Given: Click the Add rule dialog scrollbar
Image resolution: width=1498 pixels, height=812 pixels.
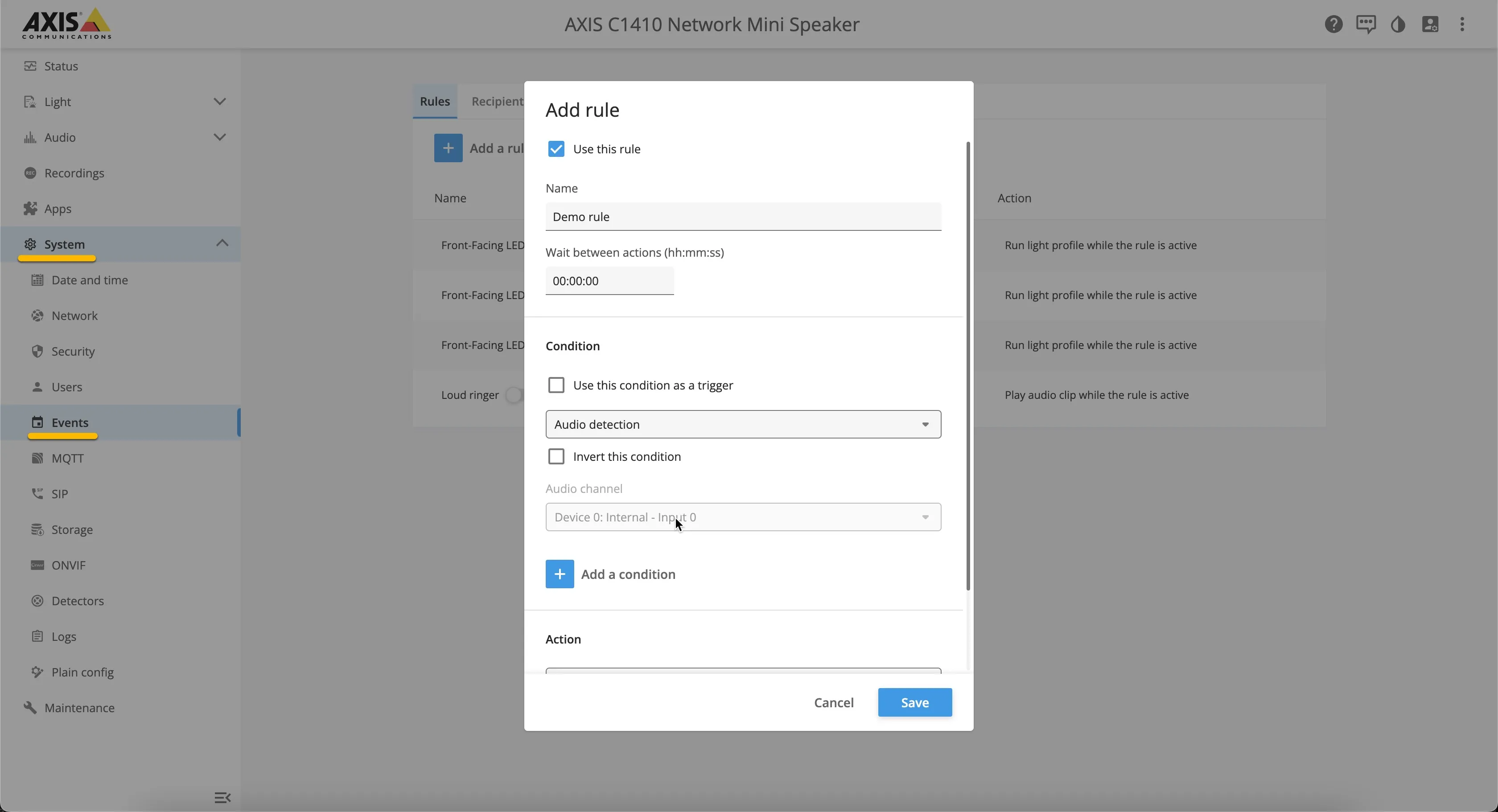Looking at the screenshot, I should pos(968,366).
